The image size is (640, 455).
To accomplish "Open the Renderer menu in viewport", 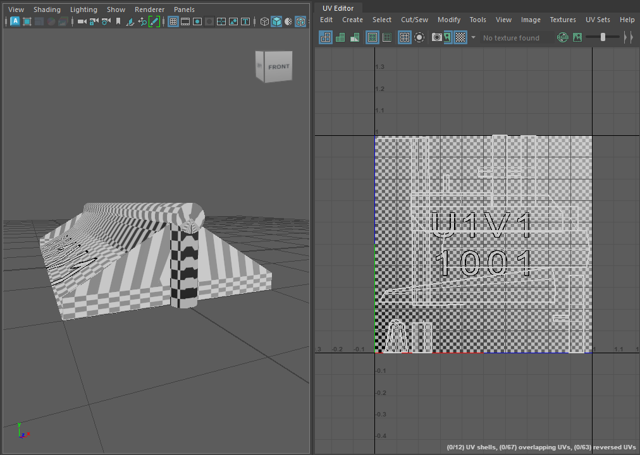I will tap(149, 9).
